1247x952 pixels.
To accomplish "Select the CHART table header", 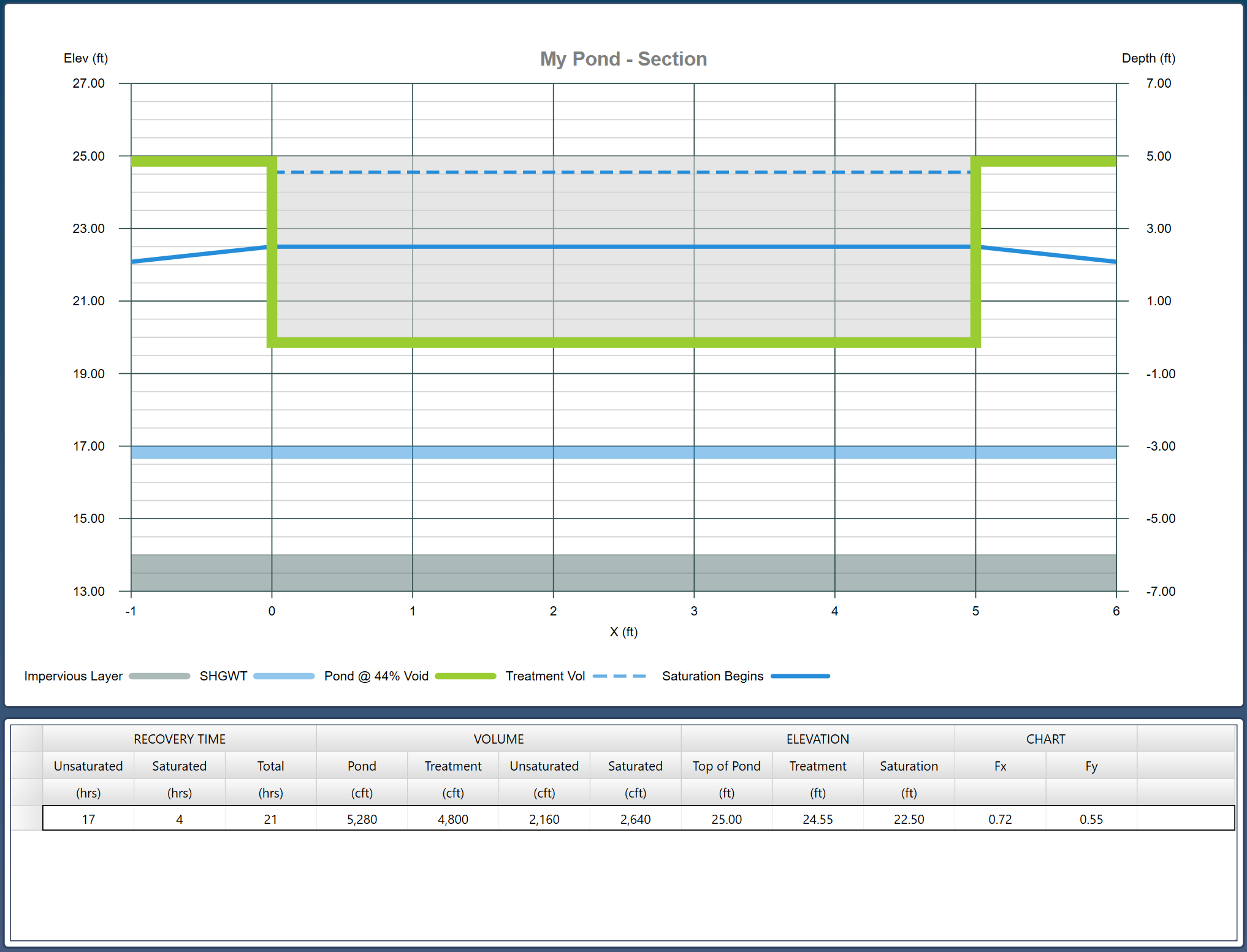I will [x=1045, y=739].
